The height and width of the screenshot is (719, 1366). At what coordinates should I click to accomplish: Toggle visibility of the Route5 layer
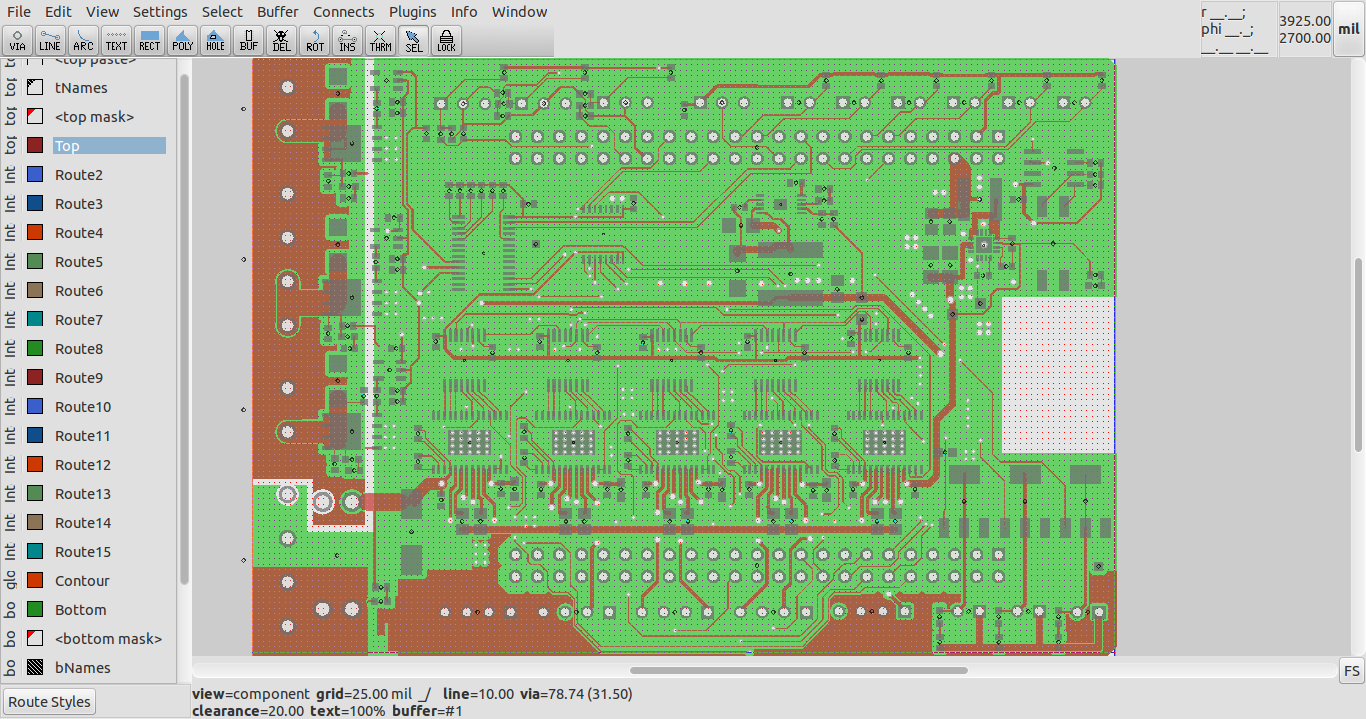coord(33,261)
